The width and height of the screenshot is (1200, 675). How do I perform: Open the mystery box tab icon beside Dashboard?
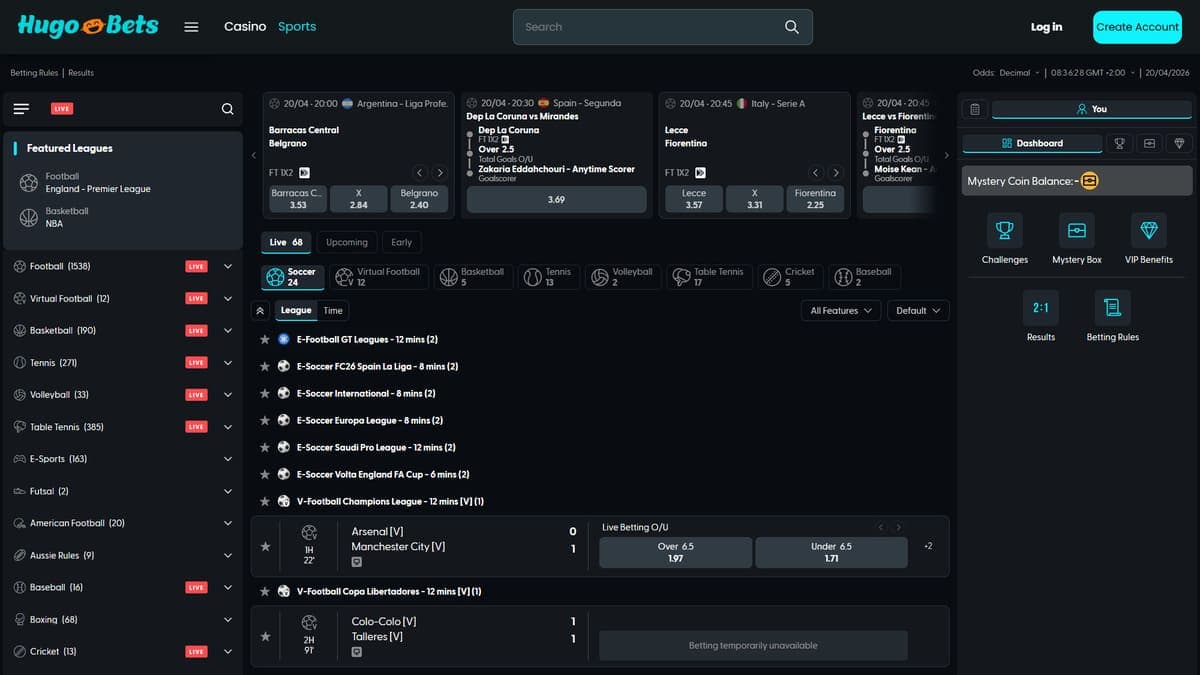click(1149, 143)
